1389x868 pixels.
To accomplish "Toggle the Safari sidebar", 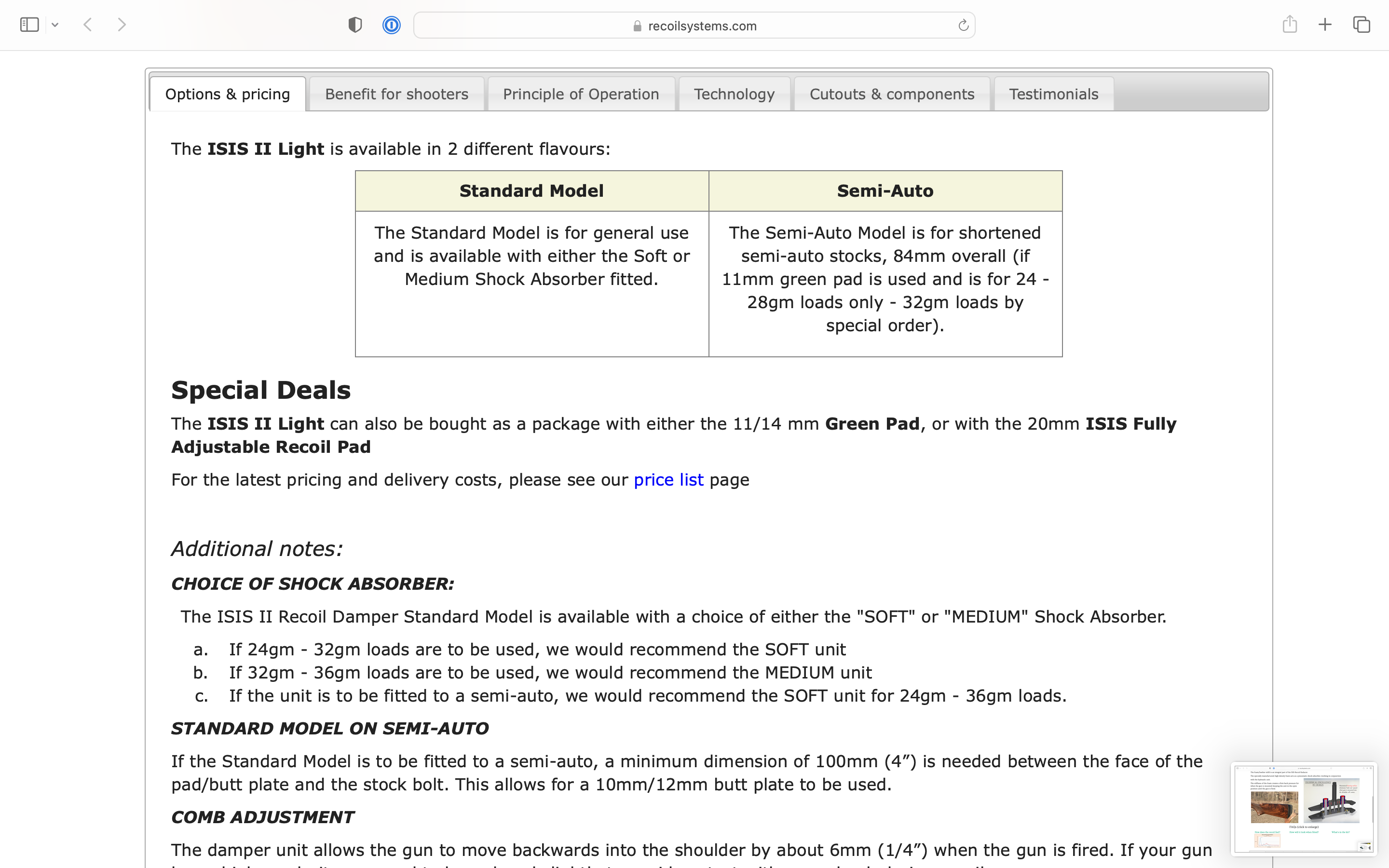I will point(29,25).
